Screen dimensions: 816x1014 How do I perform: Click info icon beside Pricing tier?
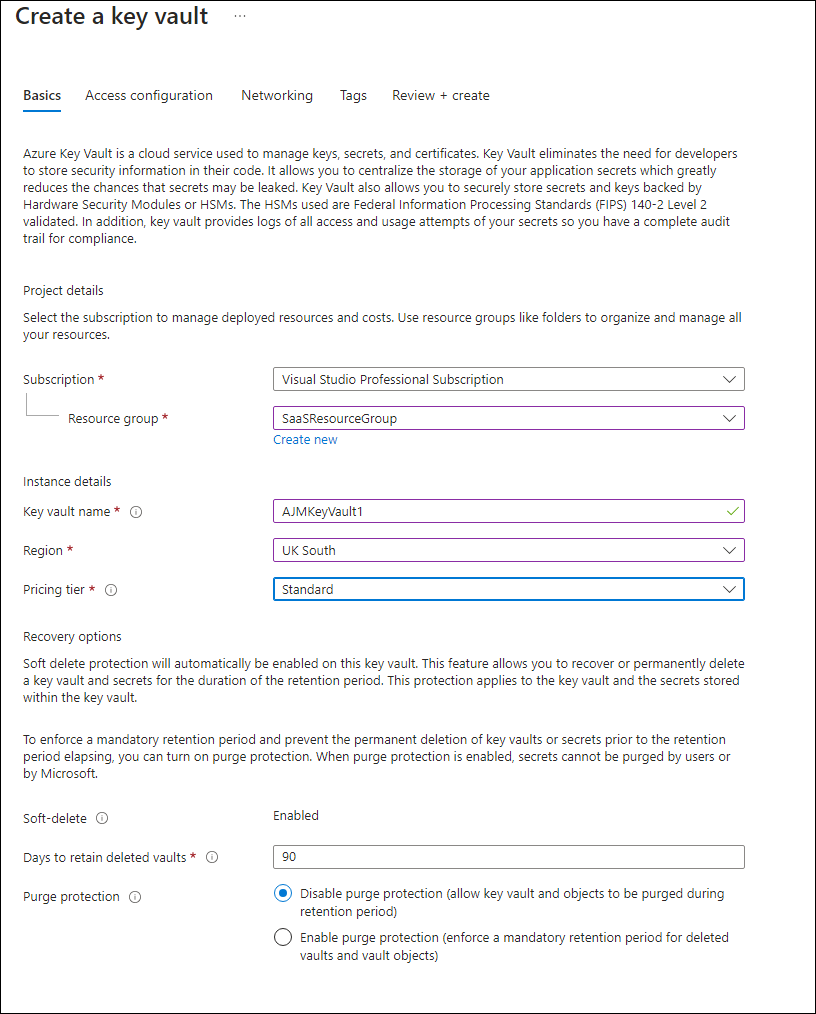coord(111,590)
